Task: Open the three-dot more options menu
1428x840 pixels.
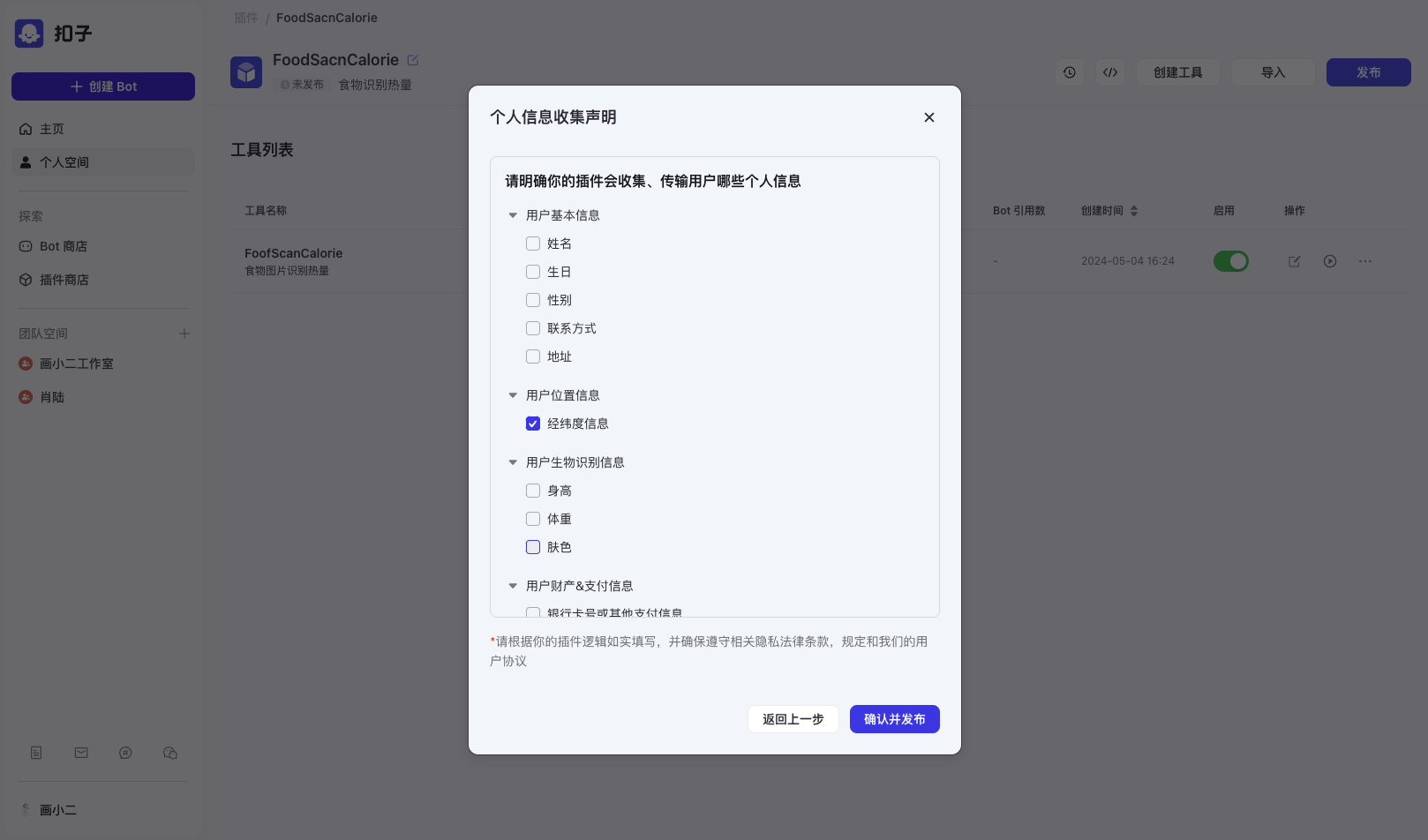Action: 1365,261
